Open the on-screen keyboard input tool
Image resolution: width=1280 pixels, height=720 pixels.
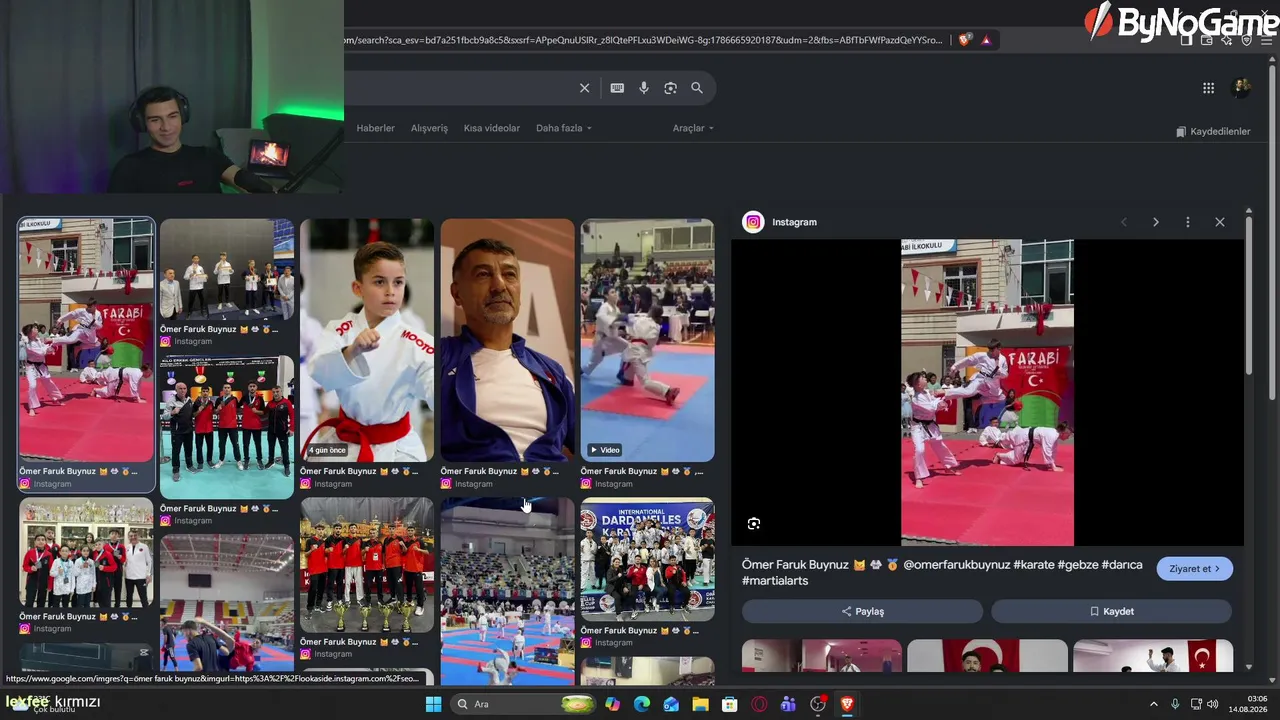[617, 88]
